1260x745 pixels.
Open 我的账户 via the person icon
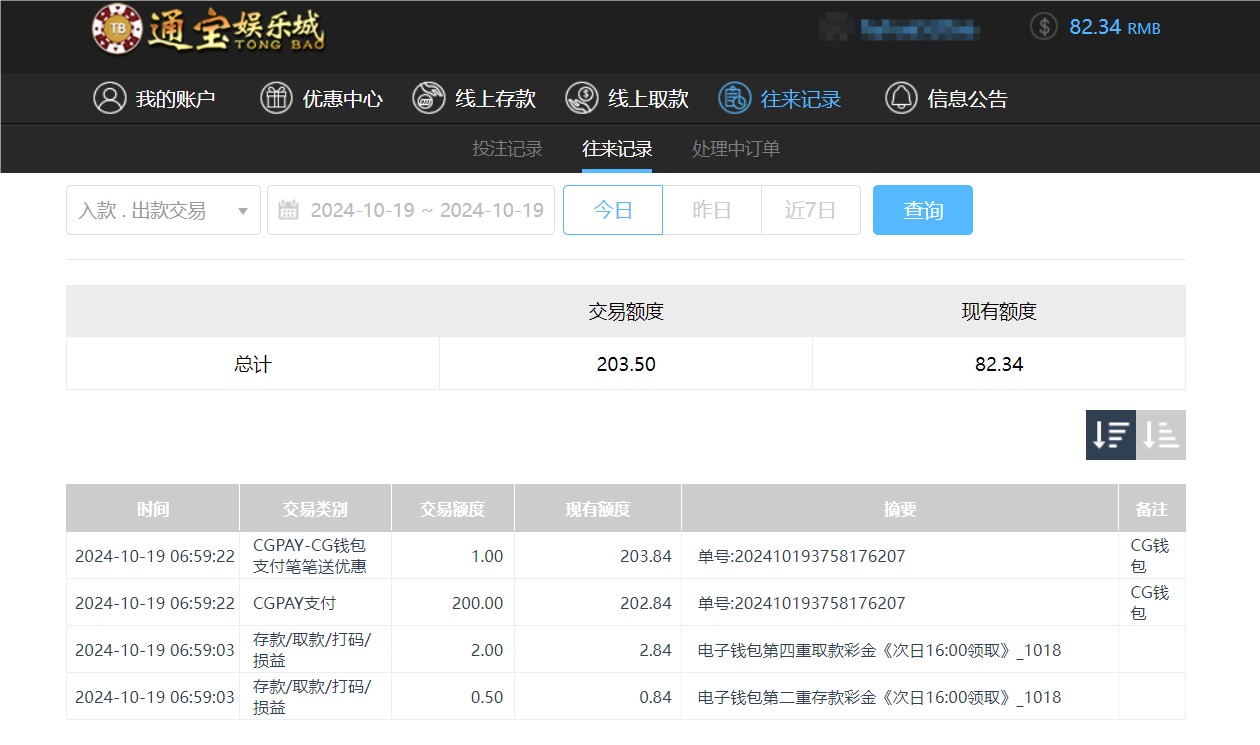110,98
